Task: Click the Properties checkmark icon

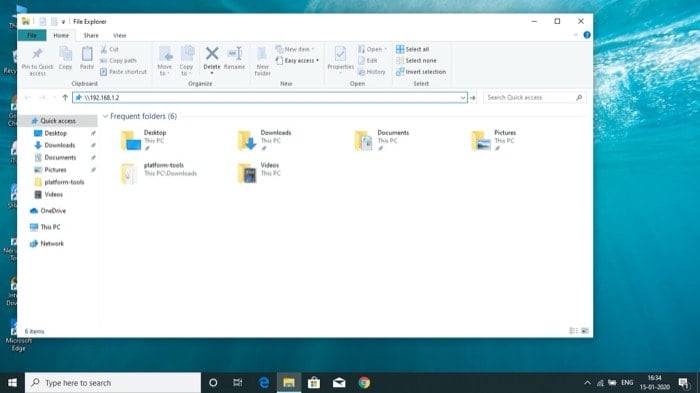Action: click(x=340, y=54)
